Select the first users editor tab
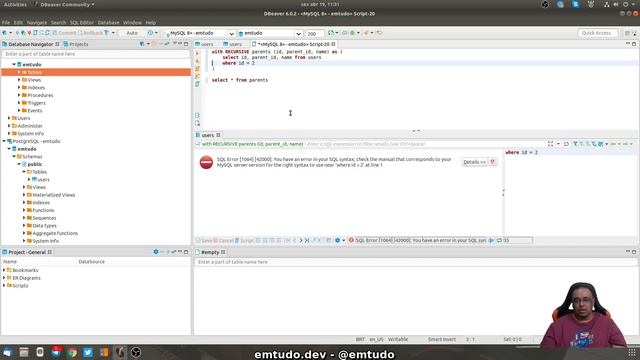640x360 pixels. [204, 44]
